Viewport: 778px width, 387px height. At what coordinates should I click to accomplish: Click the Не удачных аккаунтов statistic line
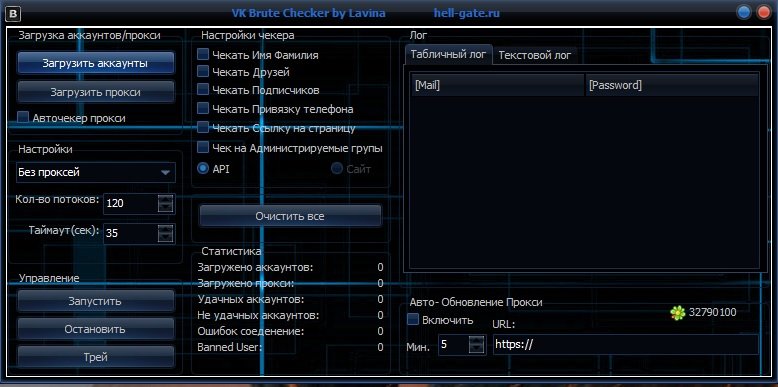tap(290, 315)
